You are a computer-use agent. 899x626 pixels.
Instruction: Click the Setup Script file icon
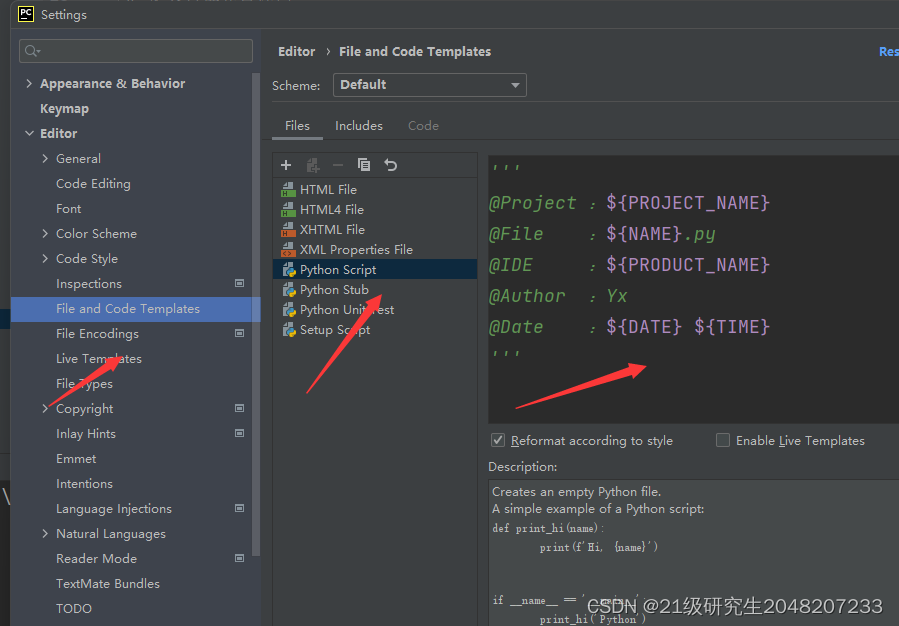(x=289, y=330)
